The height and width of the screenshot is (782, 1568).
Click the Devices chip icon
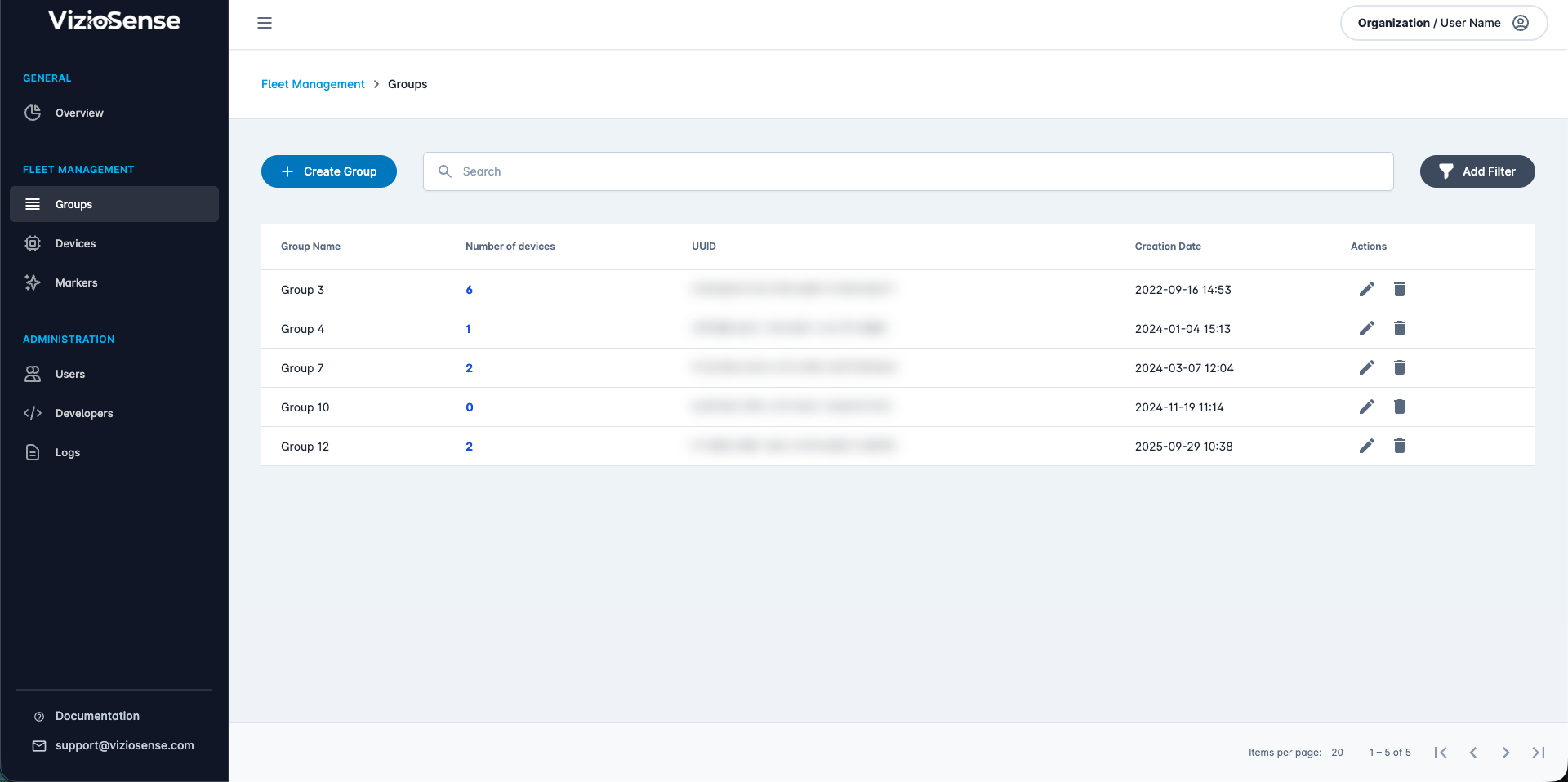(33, 243)
